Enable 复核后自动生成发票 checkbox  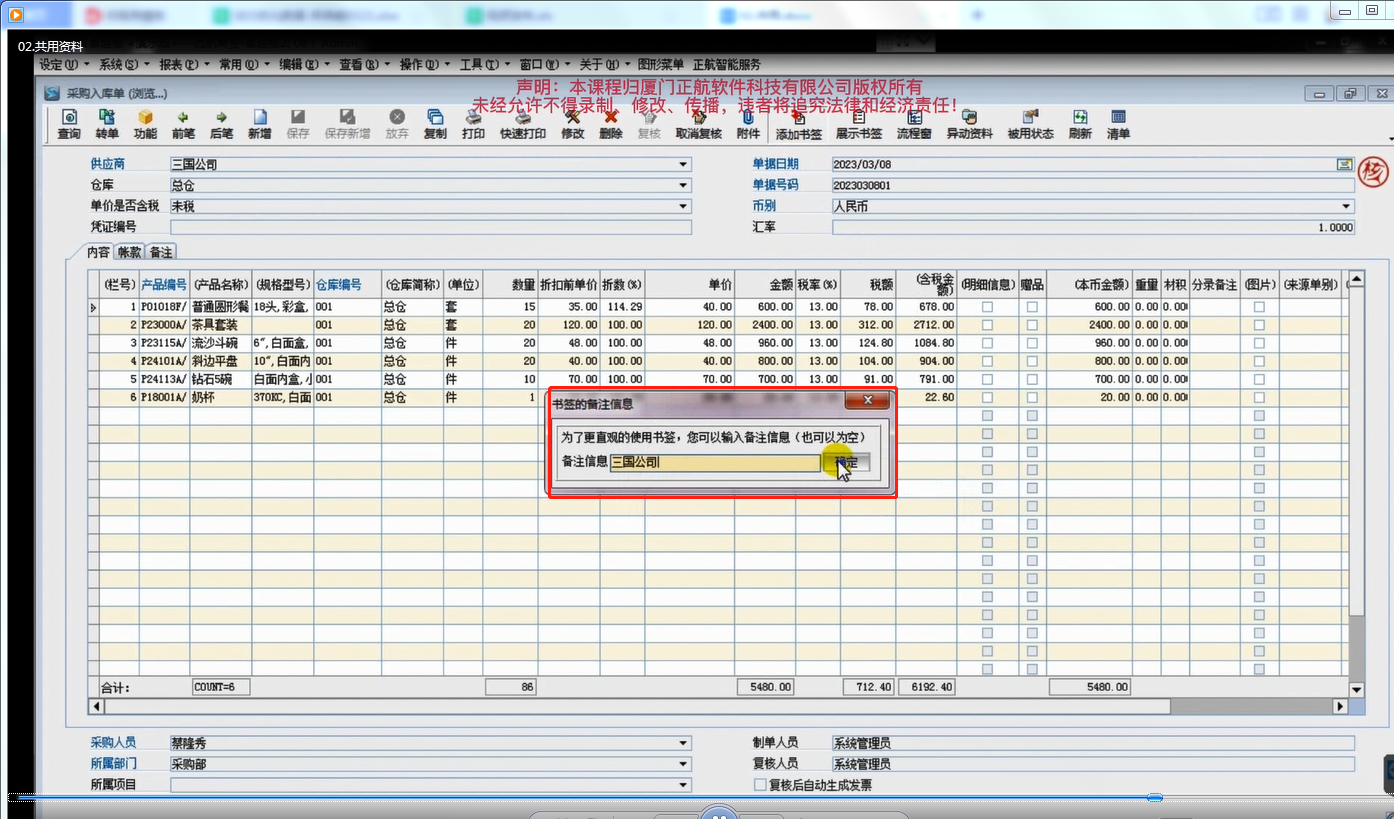click(760, 785)
